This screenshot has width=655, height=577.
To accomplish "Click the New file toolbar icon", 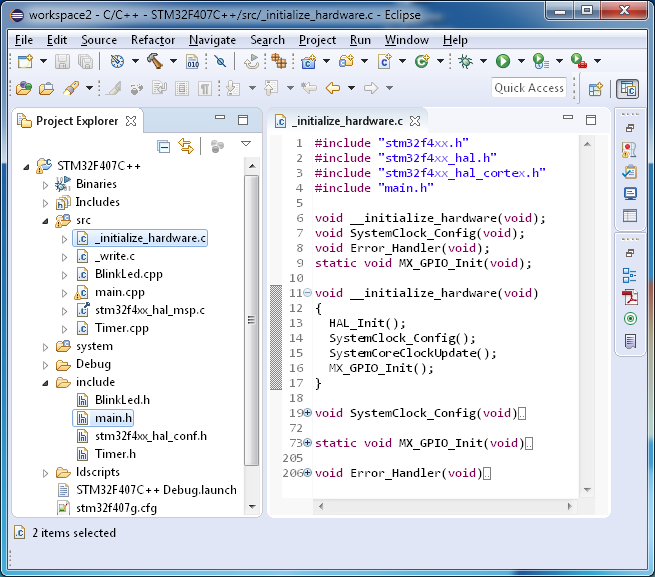I will click(x=25, y=62).
